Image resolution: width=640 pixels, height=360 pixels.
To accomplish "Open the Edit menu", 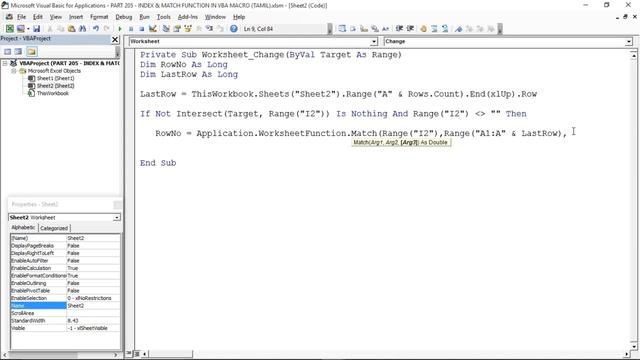I will coord(38,17).
